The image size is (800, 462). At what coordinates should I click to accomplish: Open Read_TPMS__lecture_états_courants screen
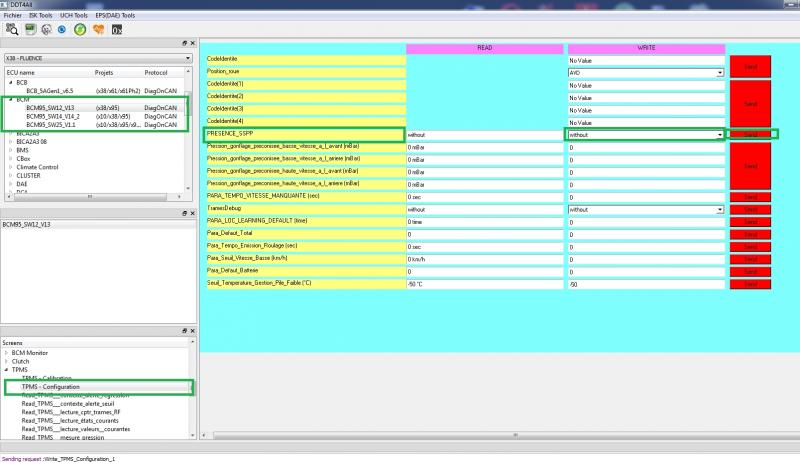pos(69,421)
